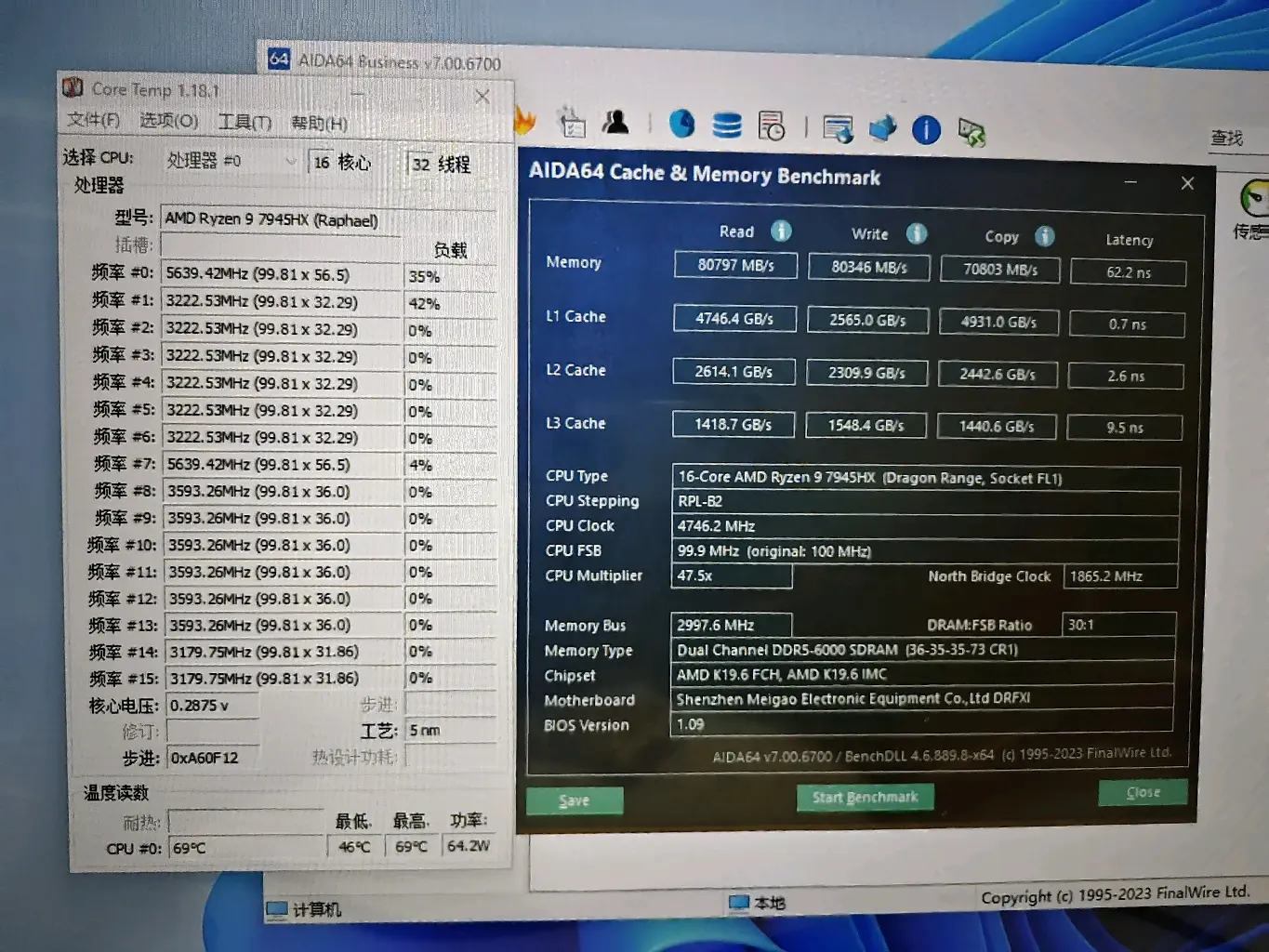Image resolution: width=1269 pixels, height=952 pixels.
Task: Click the info icon next to Read
Action: tap(781, 231)
